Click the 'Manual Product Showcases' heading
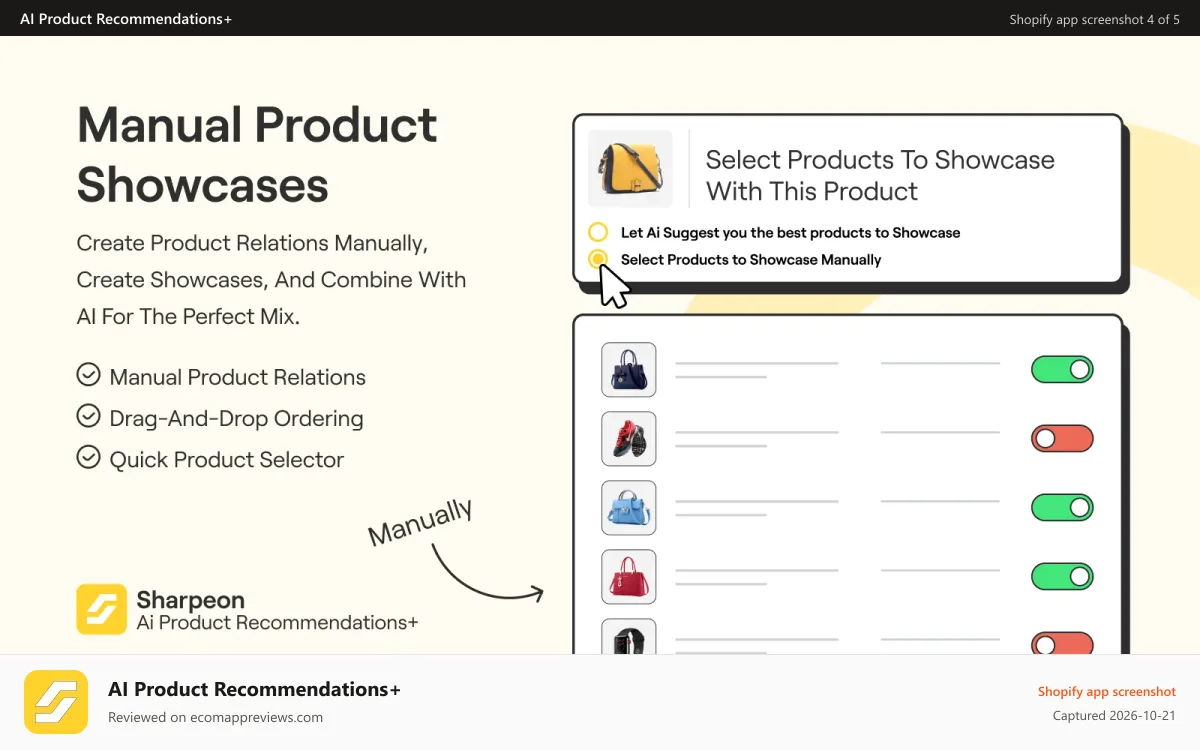This screenshot has width=1200, height=750. pyautogui.click(x=257, y=154)
